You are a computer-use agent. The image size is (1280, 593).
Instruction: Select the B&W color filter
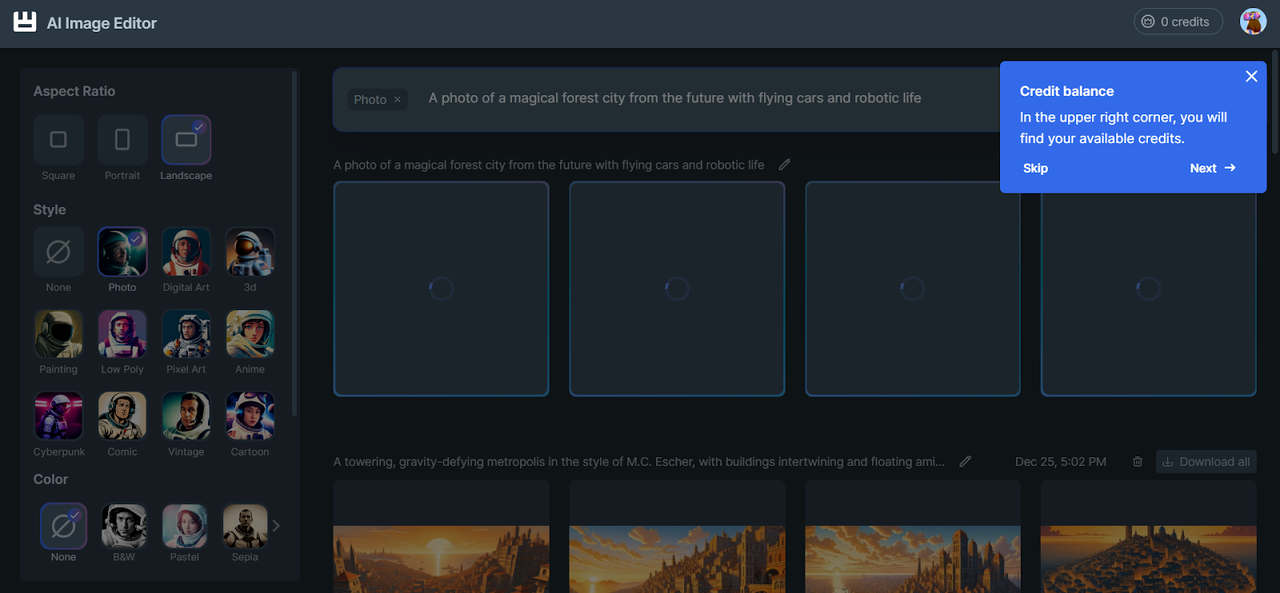tap(124, 525)
